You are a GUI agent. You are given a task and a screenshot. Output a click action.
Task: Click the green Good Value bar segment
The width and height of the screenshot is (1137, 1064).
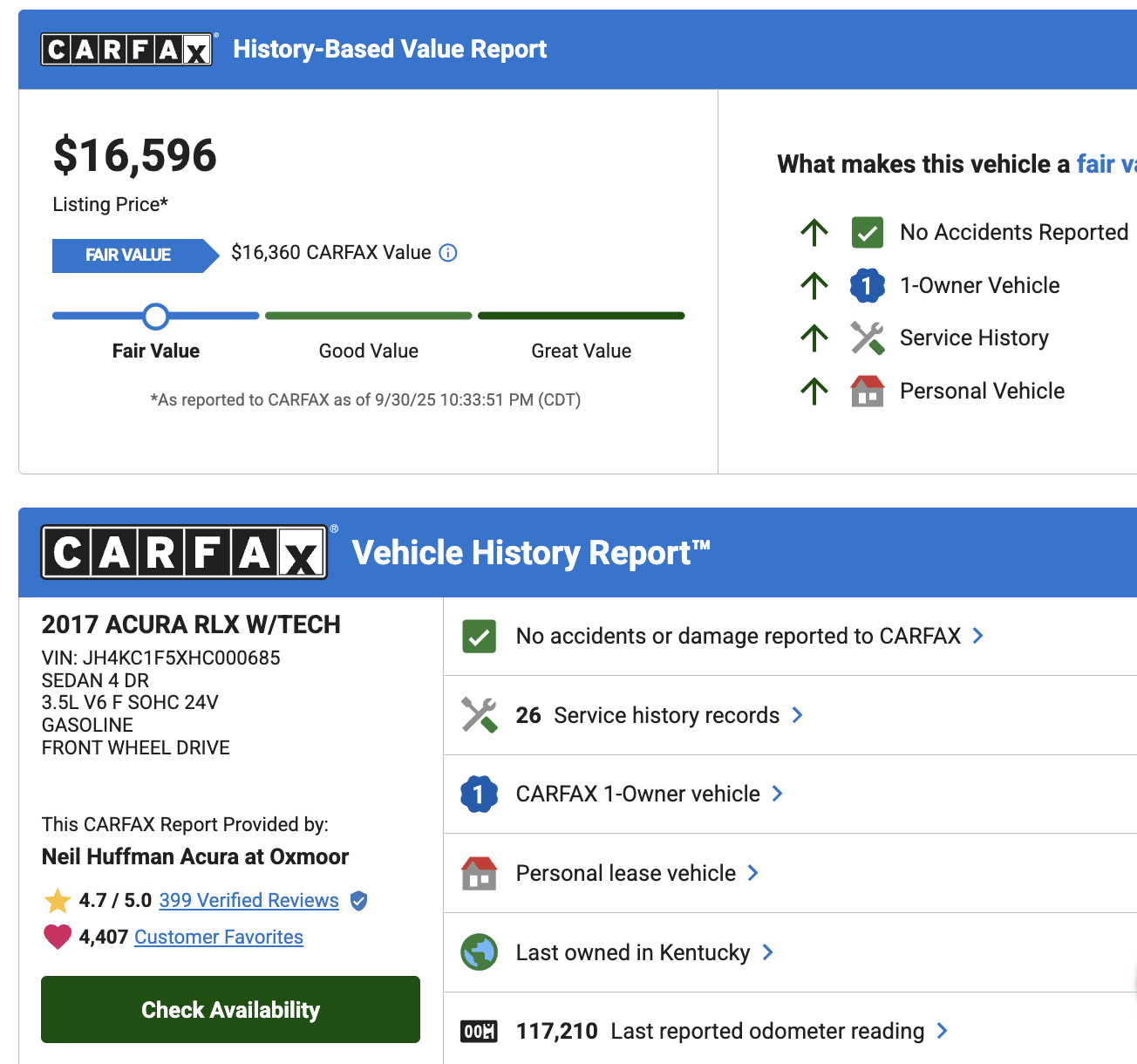[x=369, y=316]
